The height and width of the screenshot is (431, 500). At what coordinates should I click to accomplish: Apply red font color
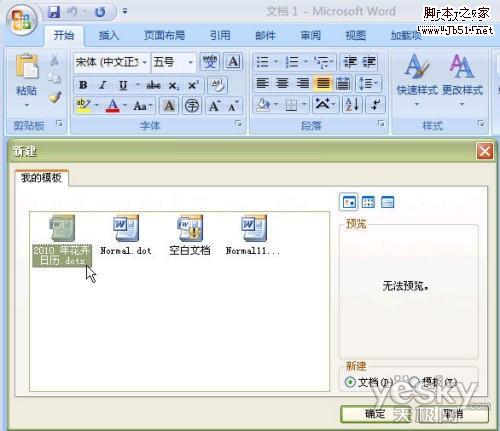[113, 106]
